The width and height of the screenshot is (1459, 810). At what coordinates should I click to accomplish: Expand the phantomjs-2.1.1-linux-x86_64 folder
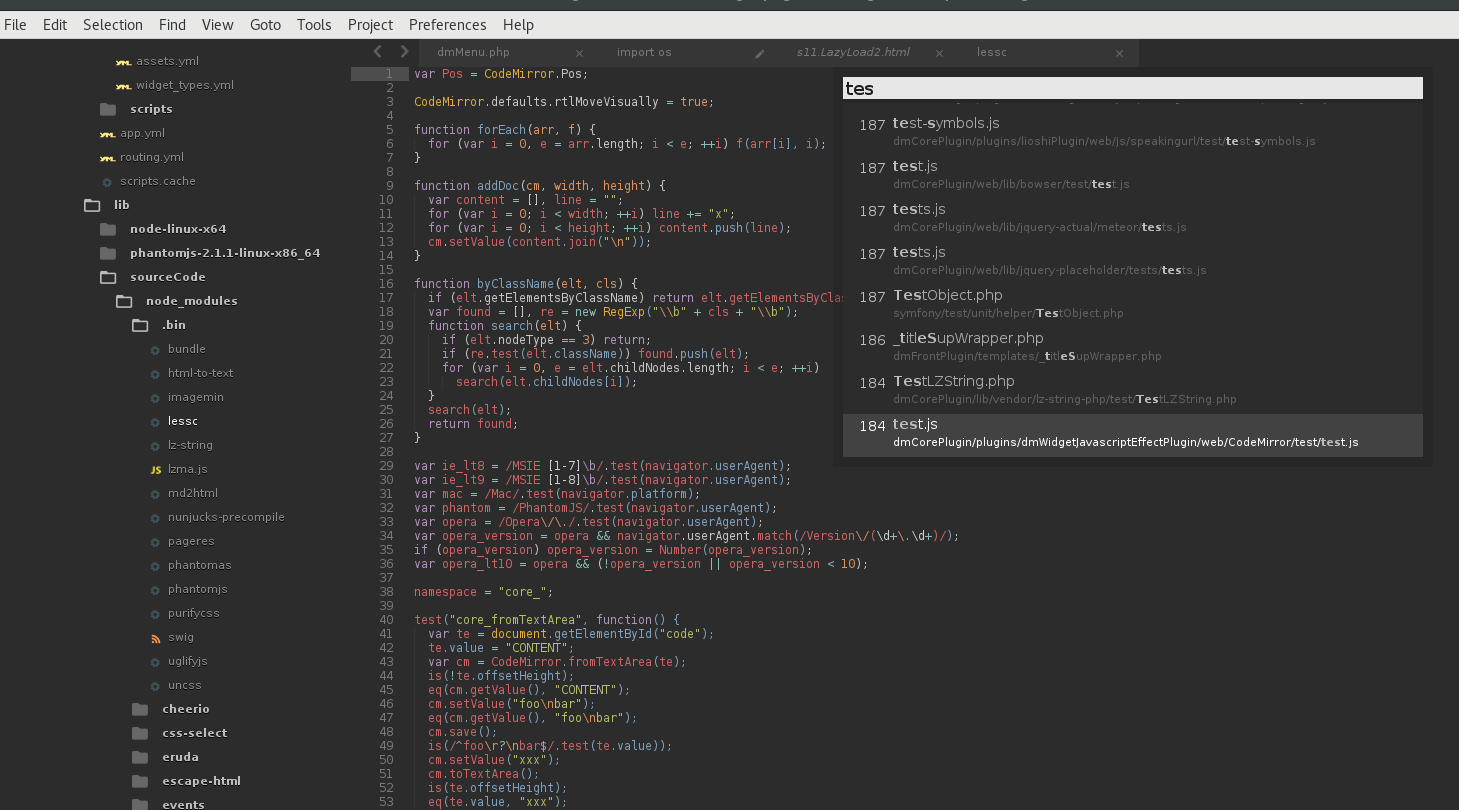coord(108,253)
